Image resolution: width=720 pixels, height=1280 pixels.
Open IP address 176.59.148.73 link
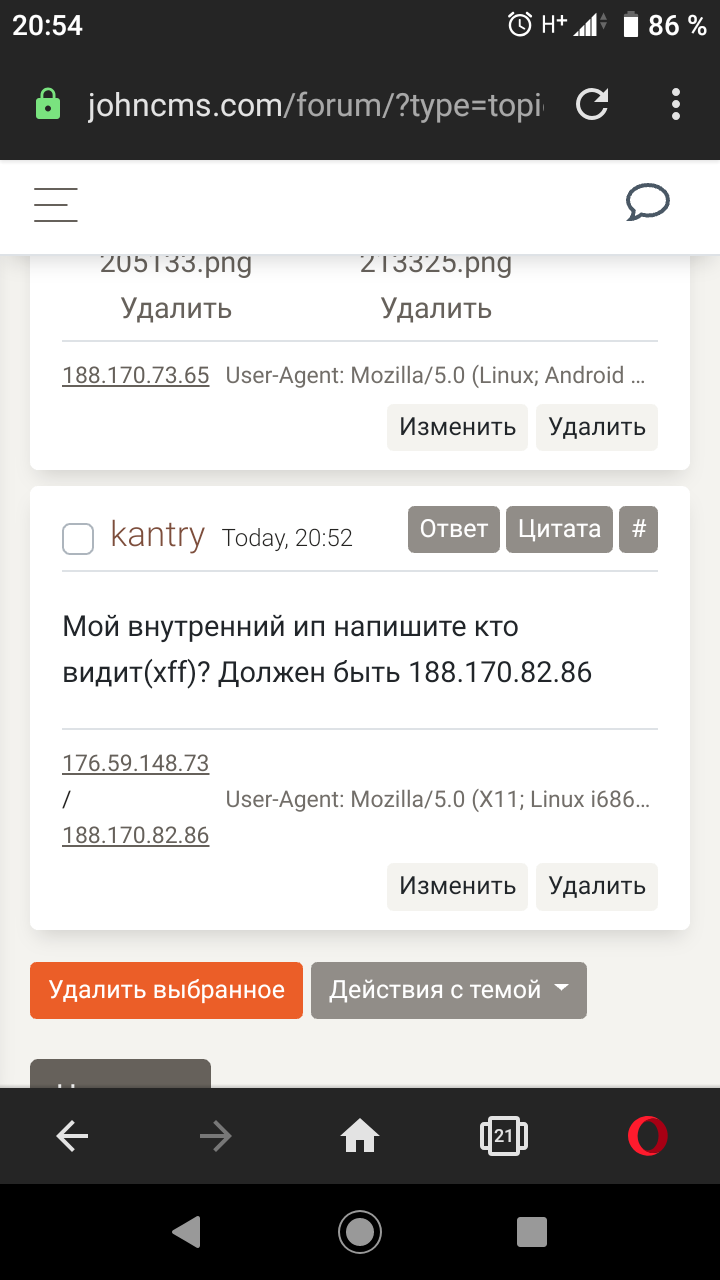point(135,763)
